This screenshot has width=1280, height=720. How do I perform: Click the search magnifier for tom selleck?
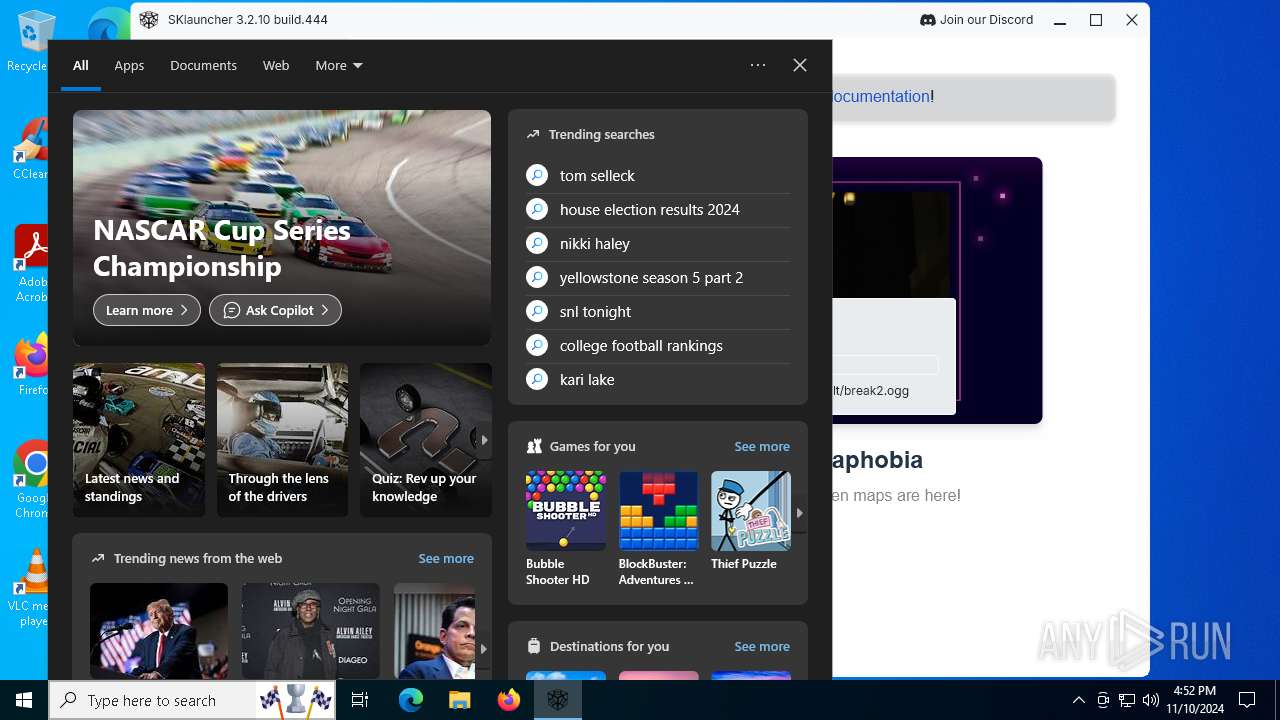(x=537, y=175)
